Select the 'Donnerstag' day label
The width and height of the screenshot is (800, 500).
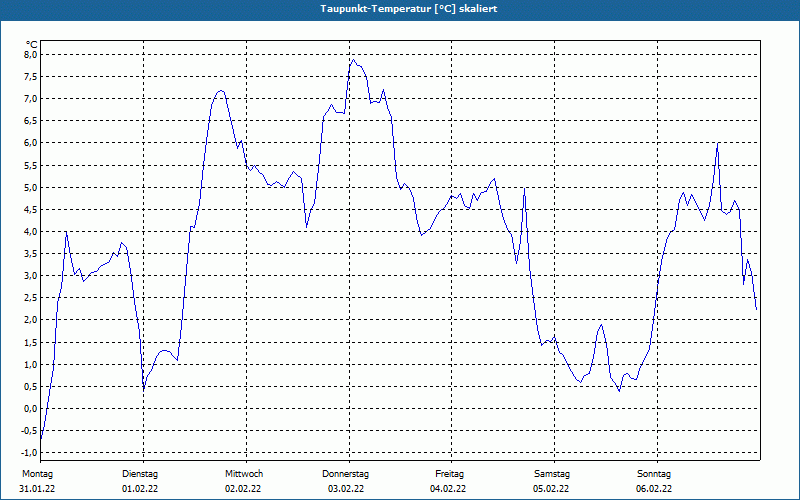345,474
